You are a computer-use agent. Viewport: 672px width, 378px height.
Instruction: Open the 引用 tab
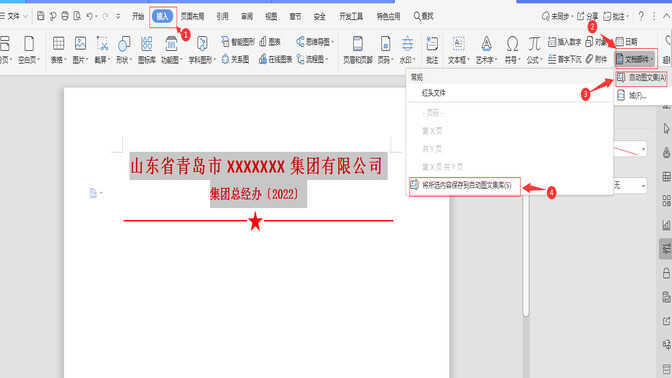222,16
